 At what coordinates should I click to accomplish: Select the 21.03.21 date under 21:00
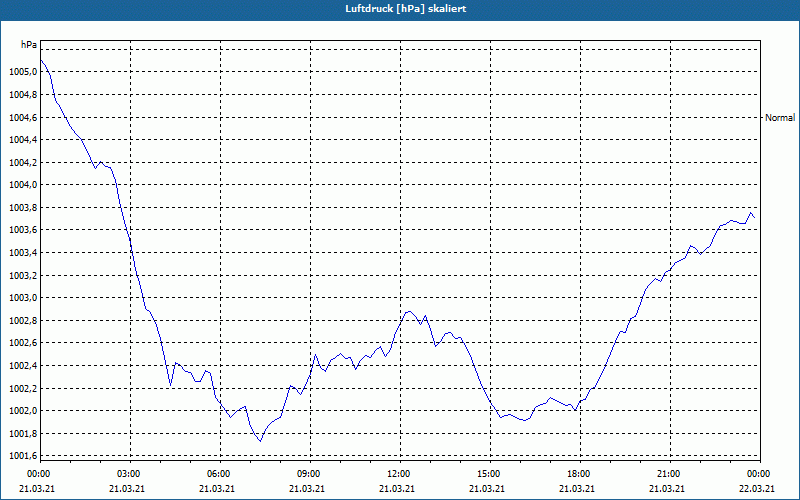pos(667,488)
